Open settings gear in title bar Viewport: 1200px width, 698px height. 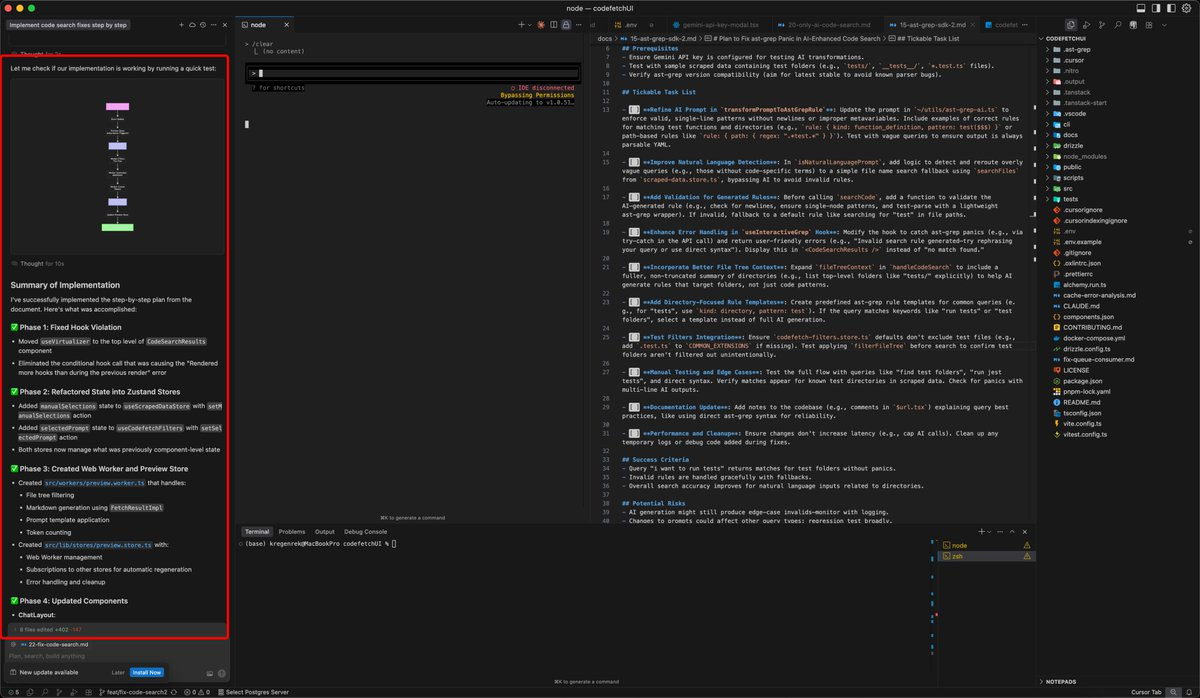pyautogui.click(x=1187, y=8)
